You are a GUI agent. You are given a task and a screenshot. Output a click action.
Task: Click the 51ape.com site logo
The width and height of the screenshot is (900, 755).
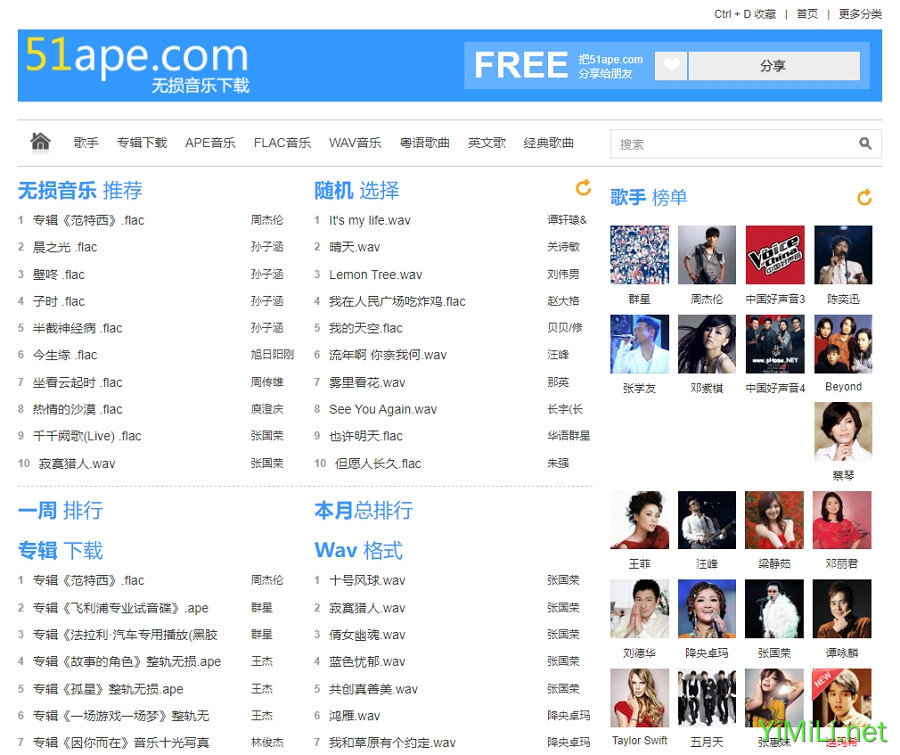(x=137, y=64)
